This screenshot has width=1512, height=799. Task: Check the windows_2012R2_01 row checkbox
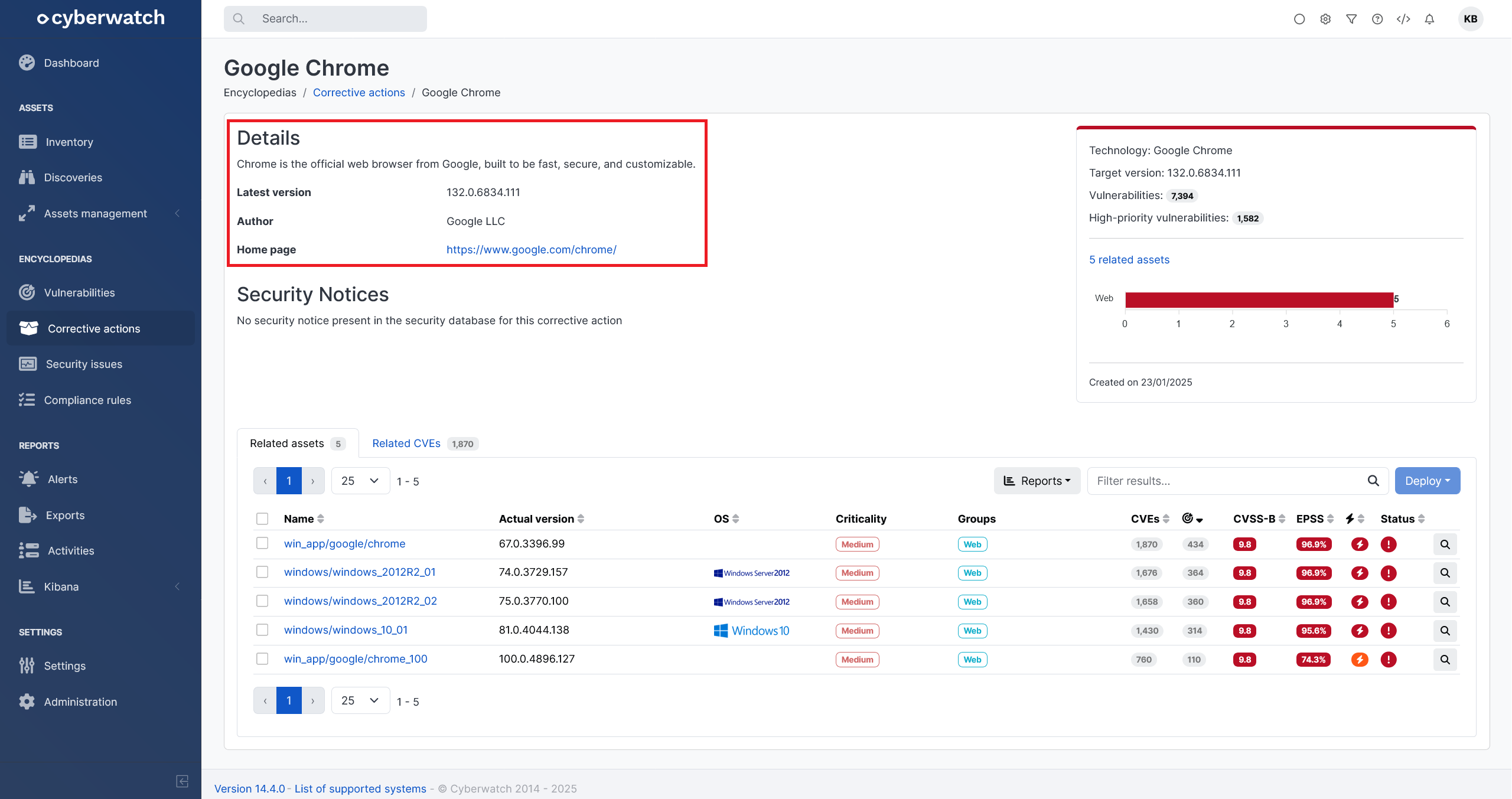(262, 572)
